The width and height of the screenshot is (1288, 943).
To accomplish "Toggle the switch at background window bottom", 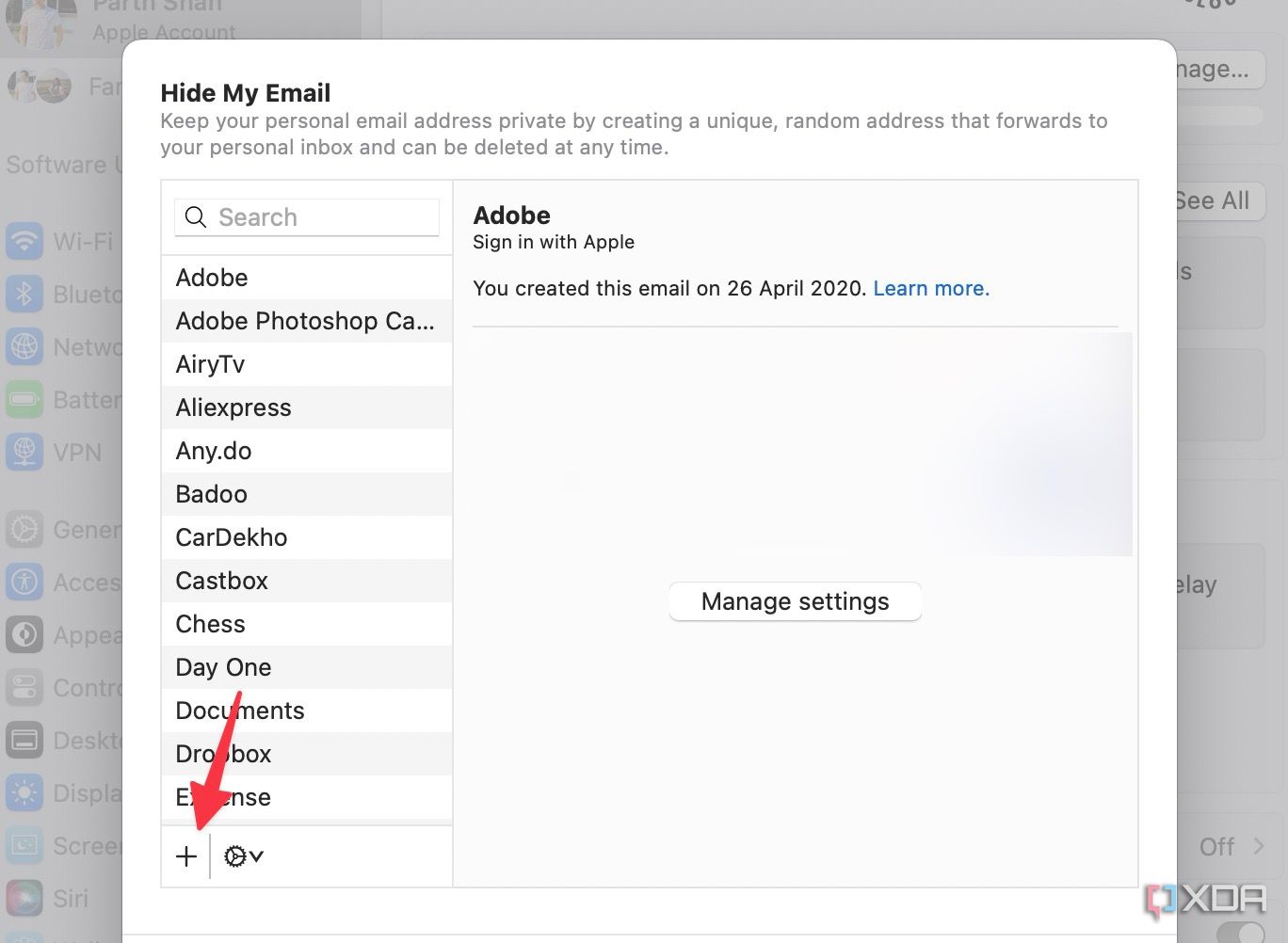I will (x=1241, y=934).
